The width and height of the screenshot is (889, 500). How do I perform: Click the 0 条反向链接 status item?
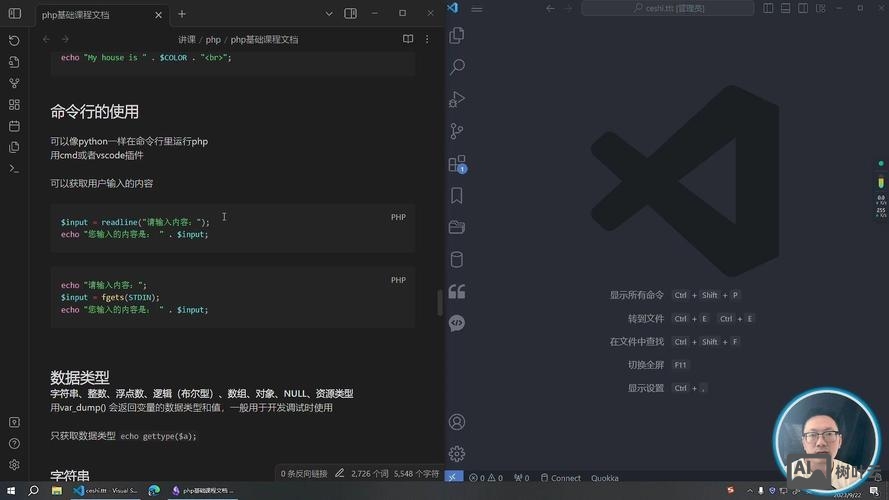pos(304,473)
